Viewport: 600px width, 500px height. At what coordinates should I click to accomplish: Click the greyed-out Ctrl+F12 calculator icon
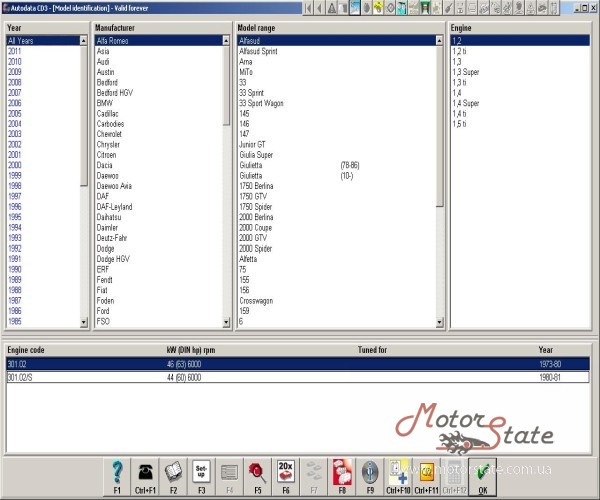pyautogui.click(x=455, y=477)
